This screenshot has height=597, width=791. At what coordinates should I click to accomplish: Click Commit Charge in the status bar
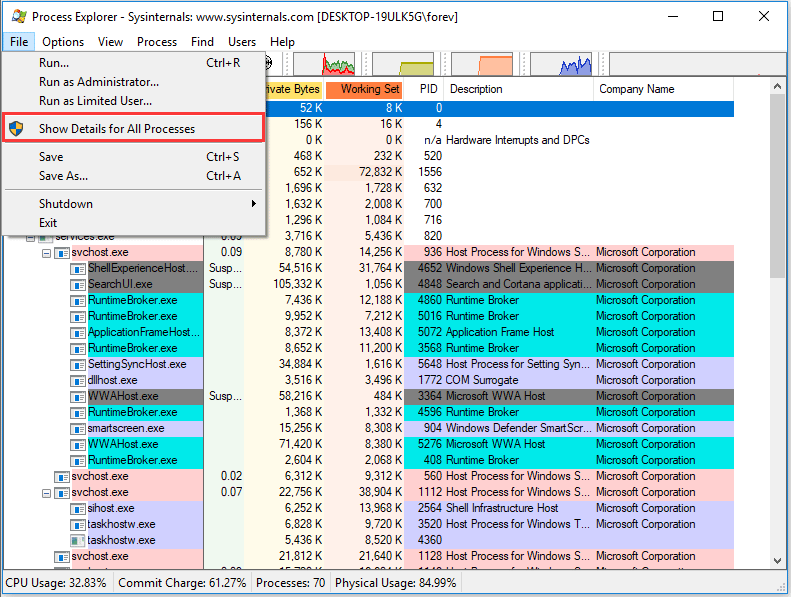tap(182, 583)
